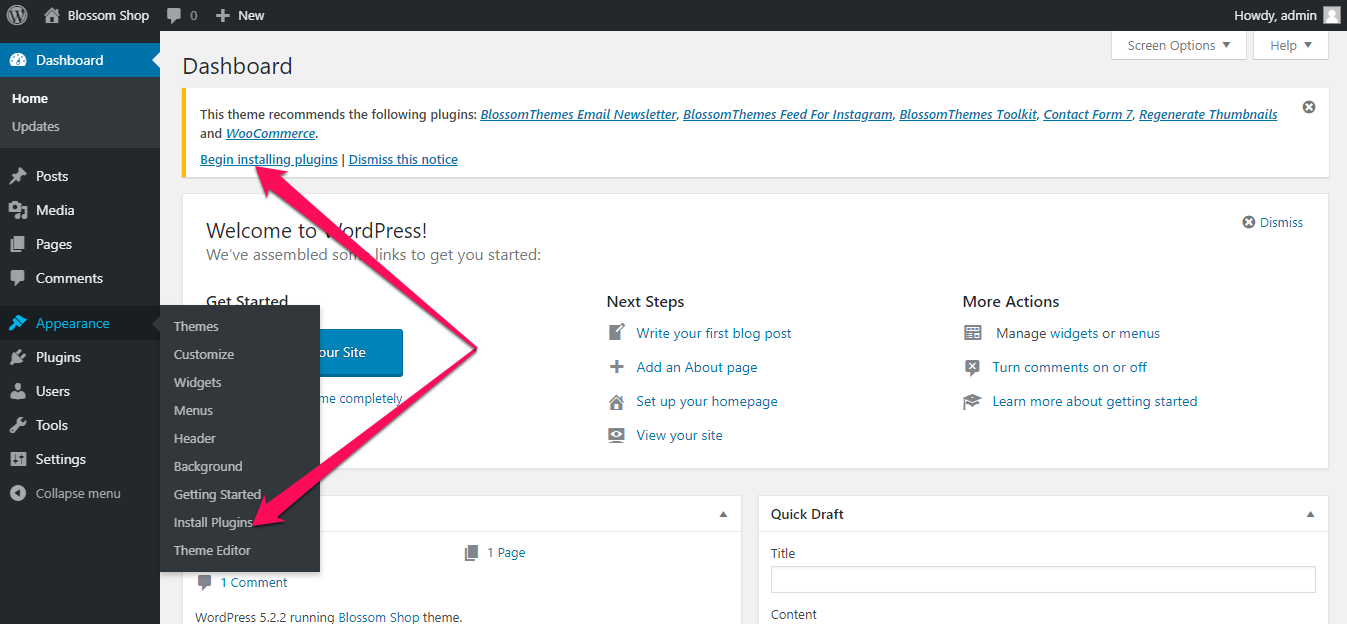The height and width of the screenshot is (624, 1347).
Task: Open Themes in the Appearance submenu
Action: click(196, 326)
